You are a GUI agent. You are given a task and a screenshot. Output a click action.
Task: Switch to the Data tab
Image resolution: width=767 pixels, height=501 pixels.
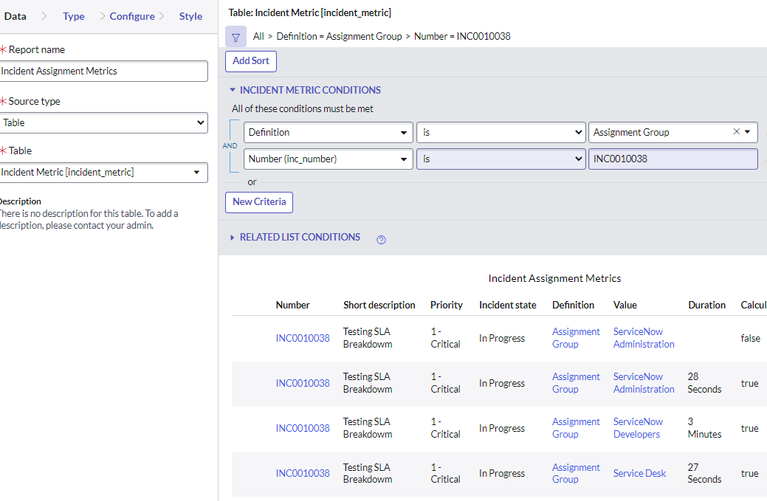click(x=15, y=16)
